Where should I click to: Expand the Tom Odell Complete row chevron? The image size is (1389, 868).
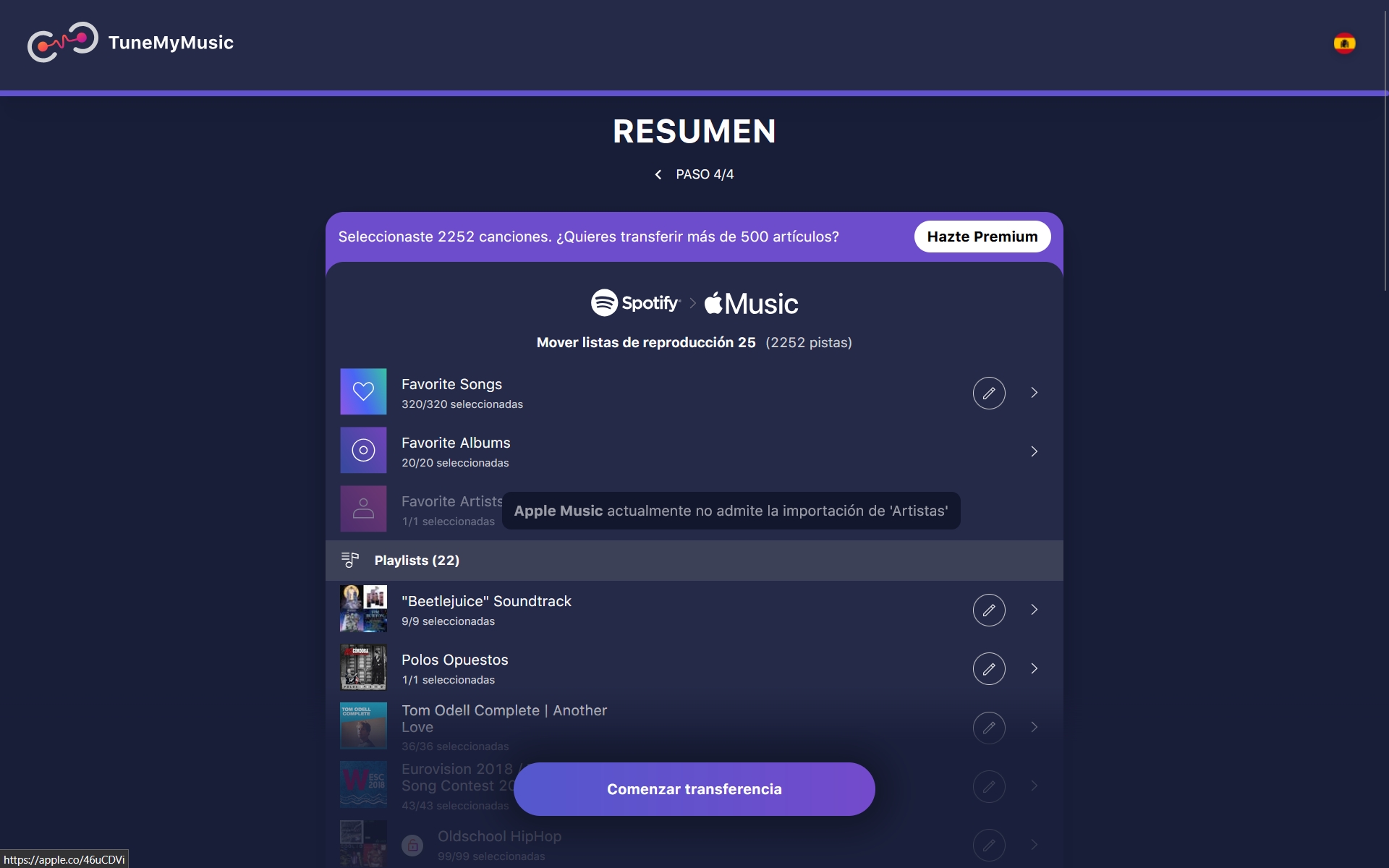coord(1035,728)
